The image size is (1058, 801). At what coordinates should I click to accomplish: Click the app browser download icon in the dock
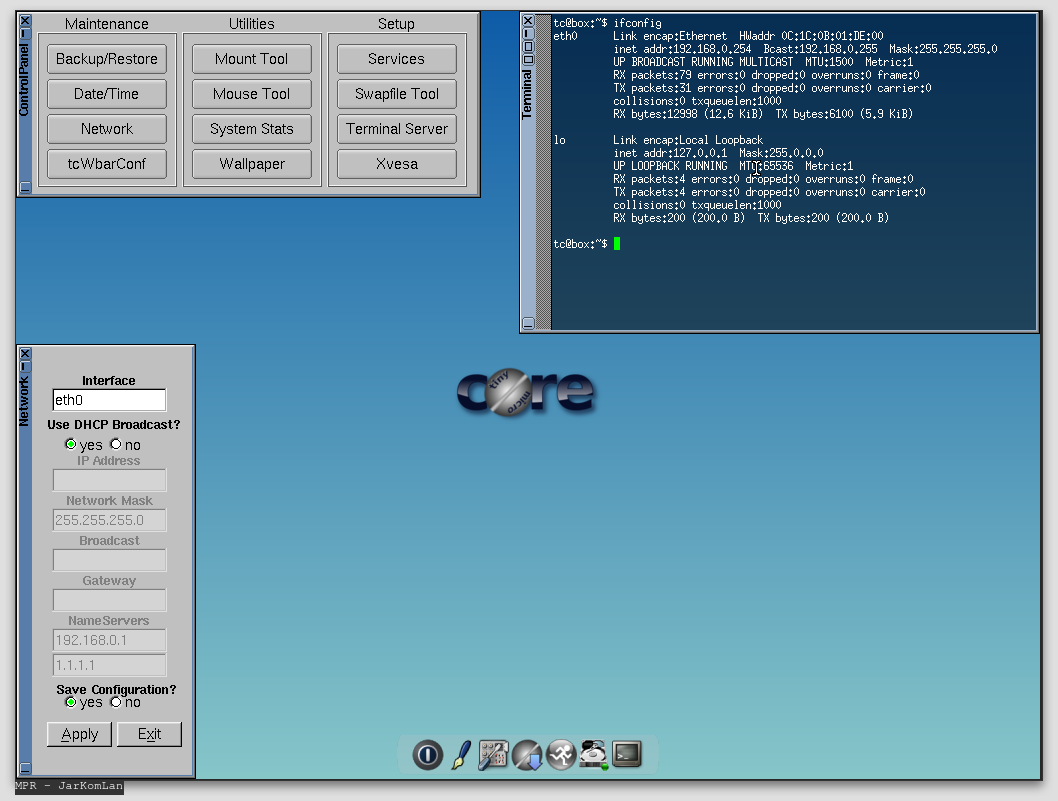tap(527, 755)
